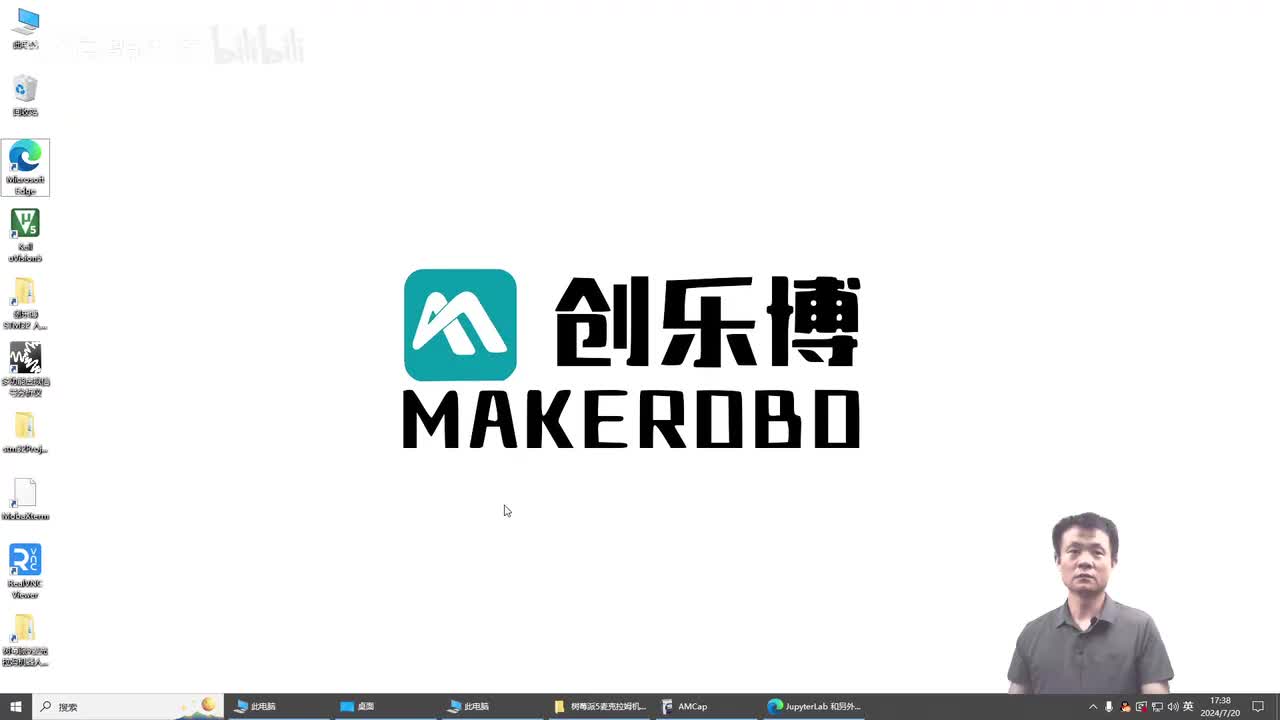1280x720 pixels.
Task: Toggle the 英 input method indicator
Action: coord(1188,707)
